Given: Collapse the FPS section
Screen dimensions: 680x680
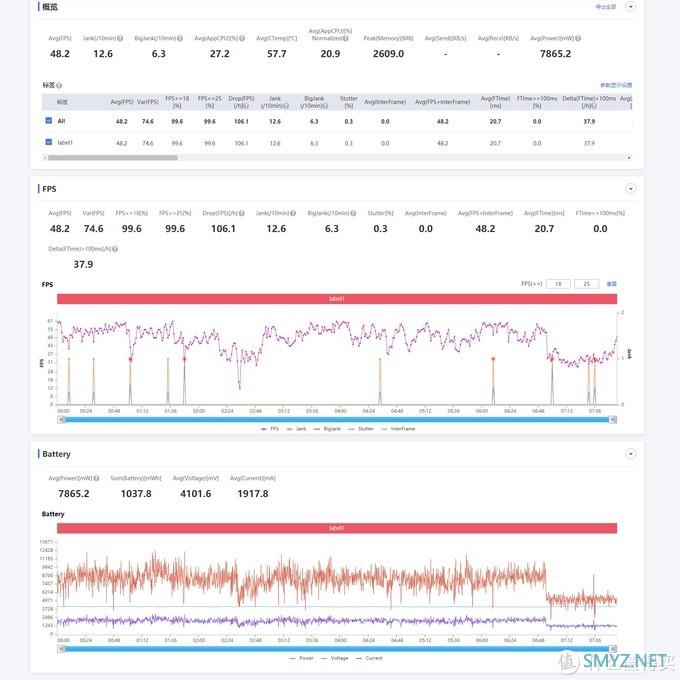Looking at the screenshot, I should point(631,189).
